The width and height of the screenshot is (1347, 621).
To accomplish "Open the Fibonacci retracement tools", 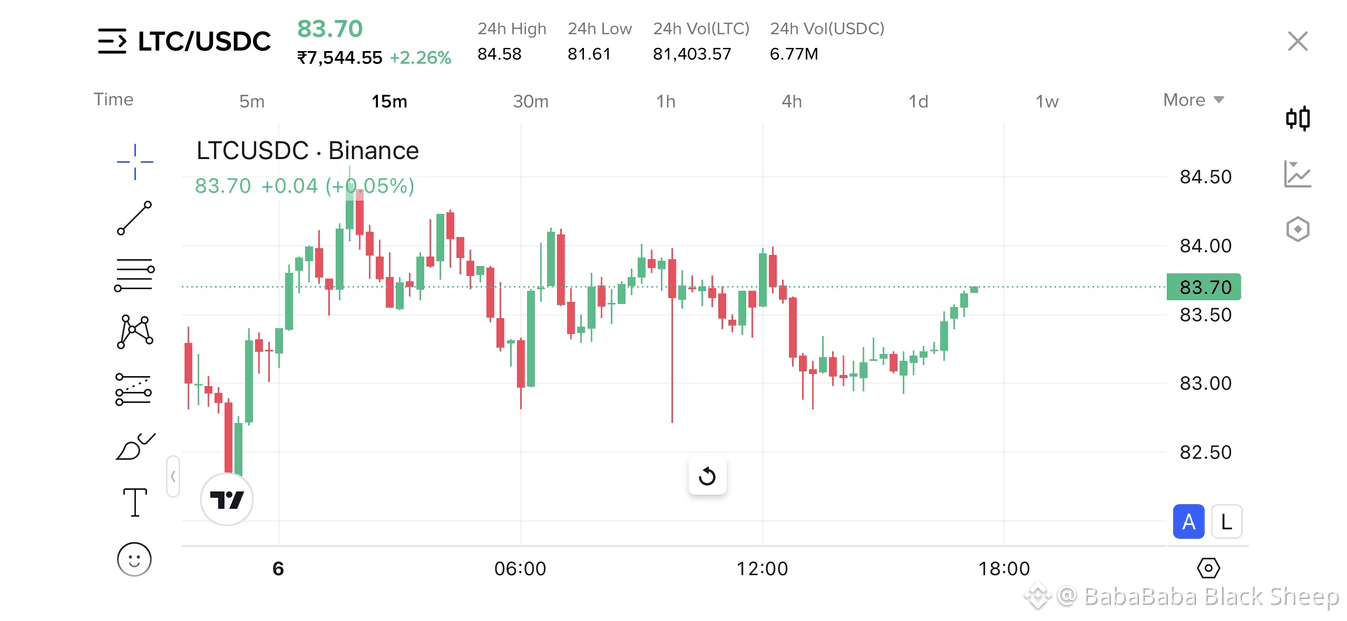I will [134, 274].
